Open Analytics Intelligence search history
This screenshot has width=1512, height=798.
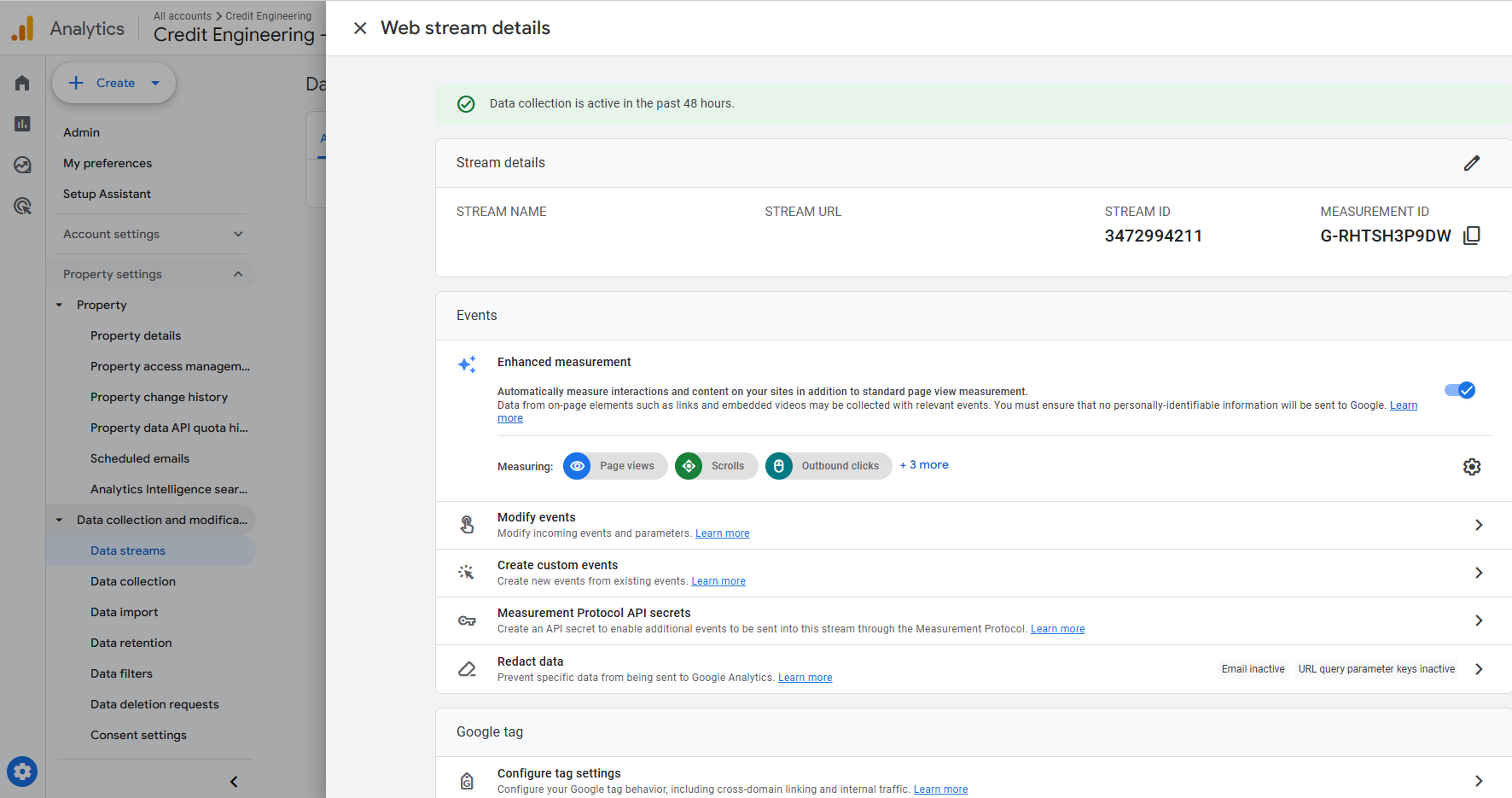pyautogui.click(x=169, y=489)
